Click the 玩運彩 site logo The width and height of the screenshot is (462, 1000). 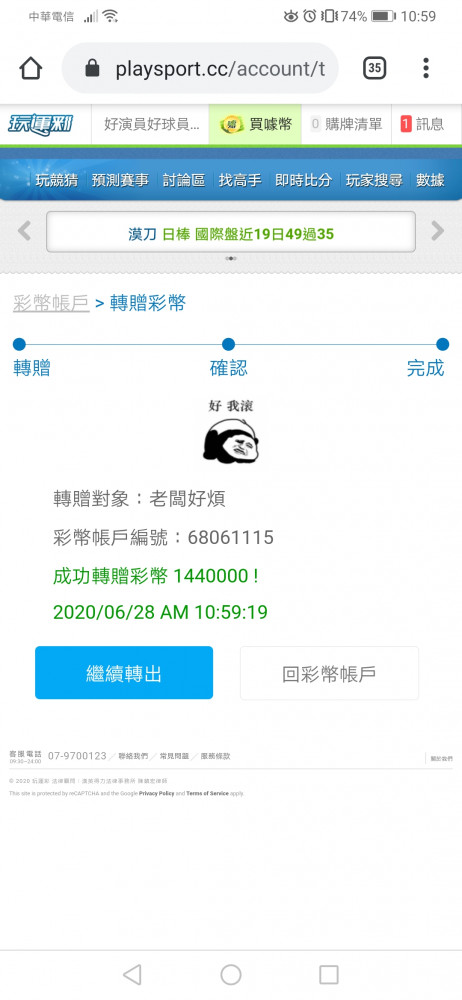tap(41, 124)
